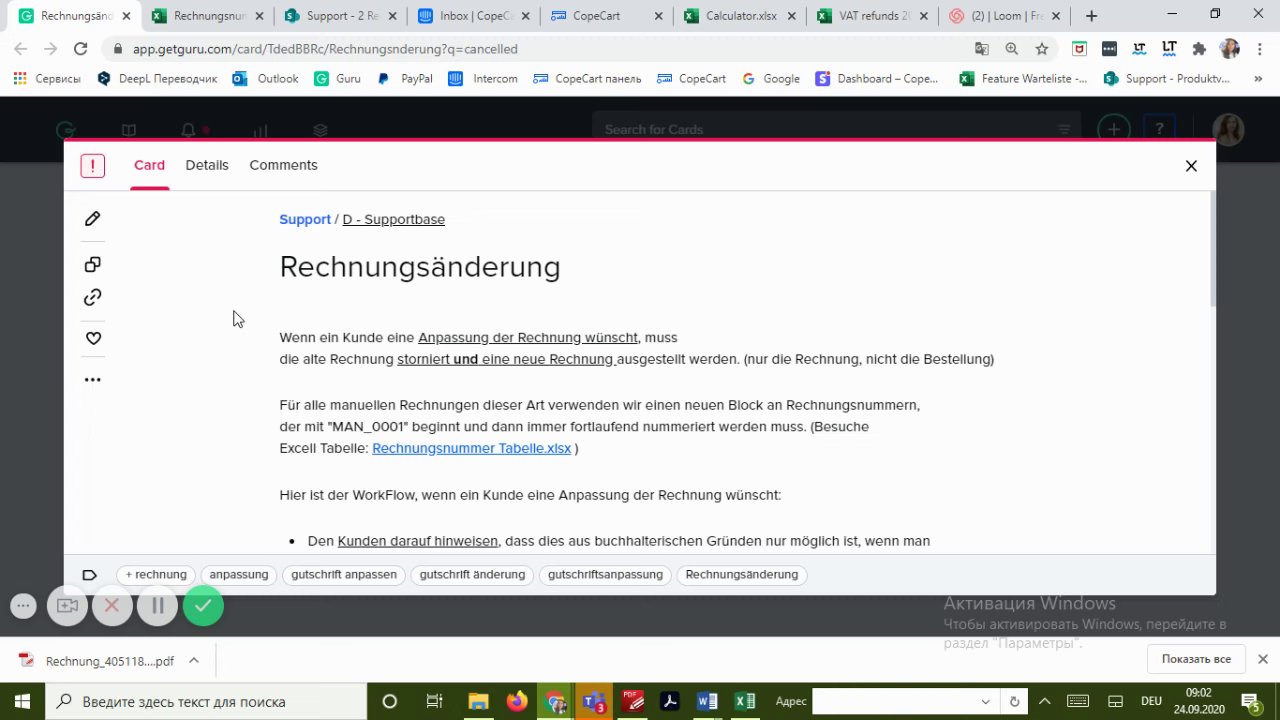The image size is (1280, 720).
Task: Click the red verification alert icon
Action: point(93,166)
